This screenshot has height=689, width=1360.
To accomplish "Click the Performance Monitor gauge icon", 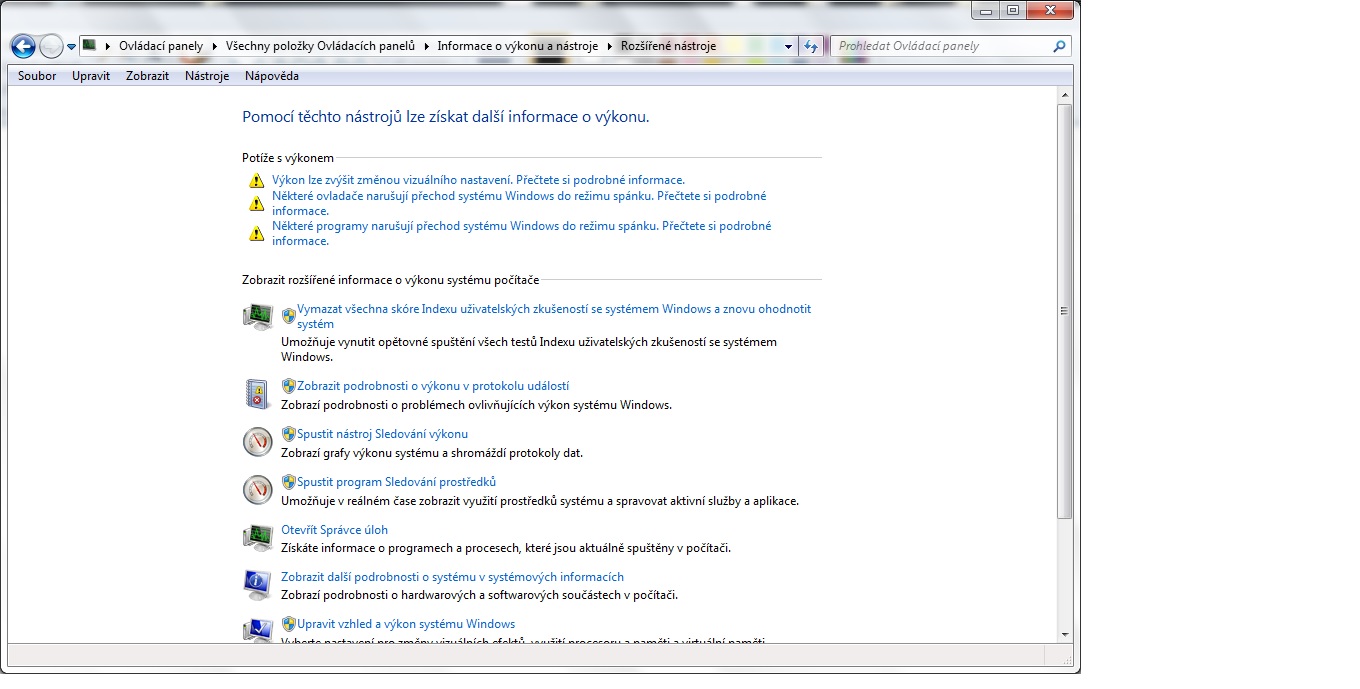I will click(258, 442).
